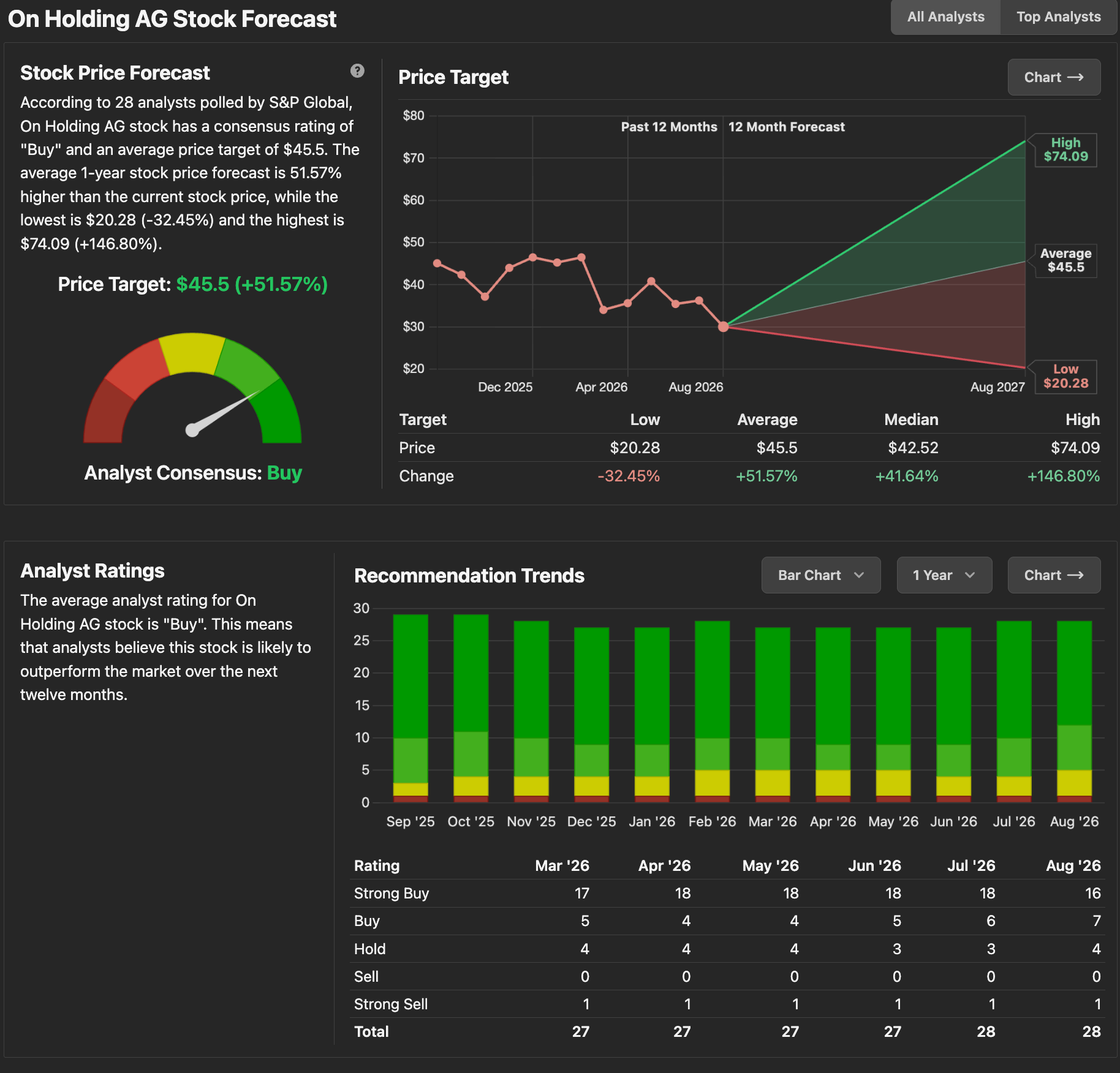
Task: Click the Dec '25 ratings bar
Action: pos(591,715)
